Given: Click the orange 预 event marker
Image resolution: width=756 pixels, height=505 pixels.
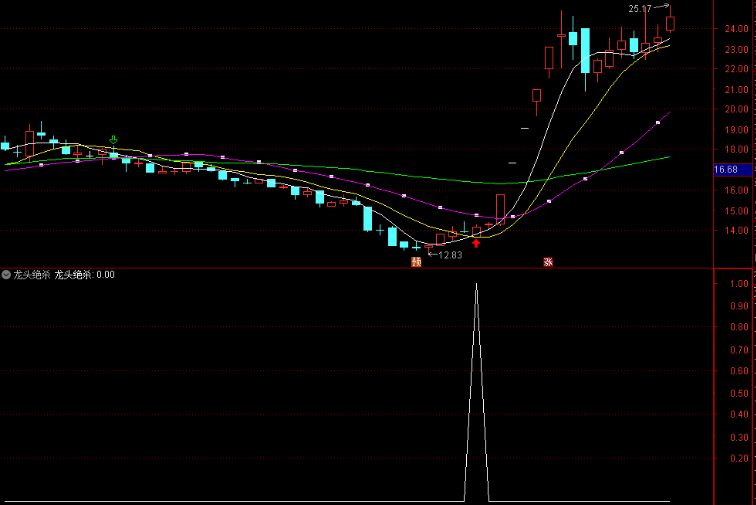Looking at the screenshot, I should (416, 262).
